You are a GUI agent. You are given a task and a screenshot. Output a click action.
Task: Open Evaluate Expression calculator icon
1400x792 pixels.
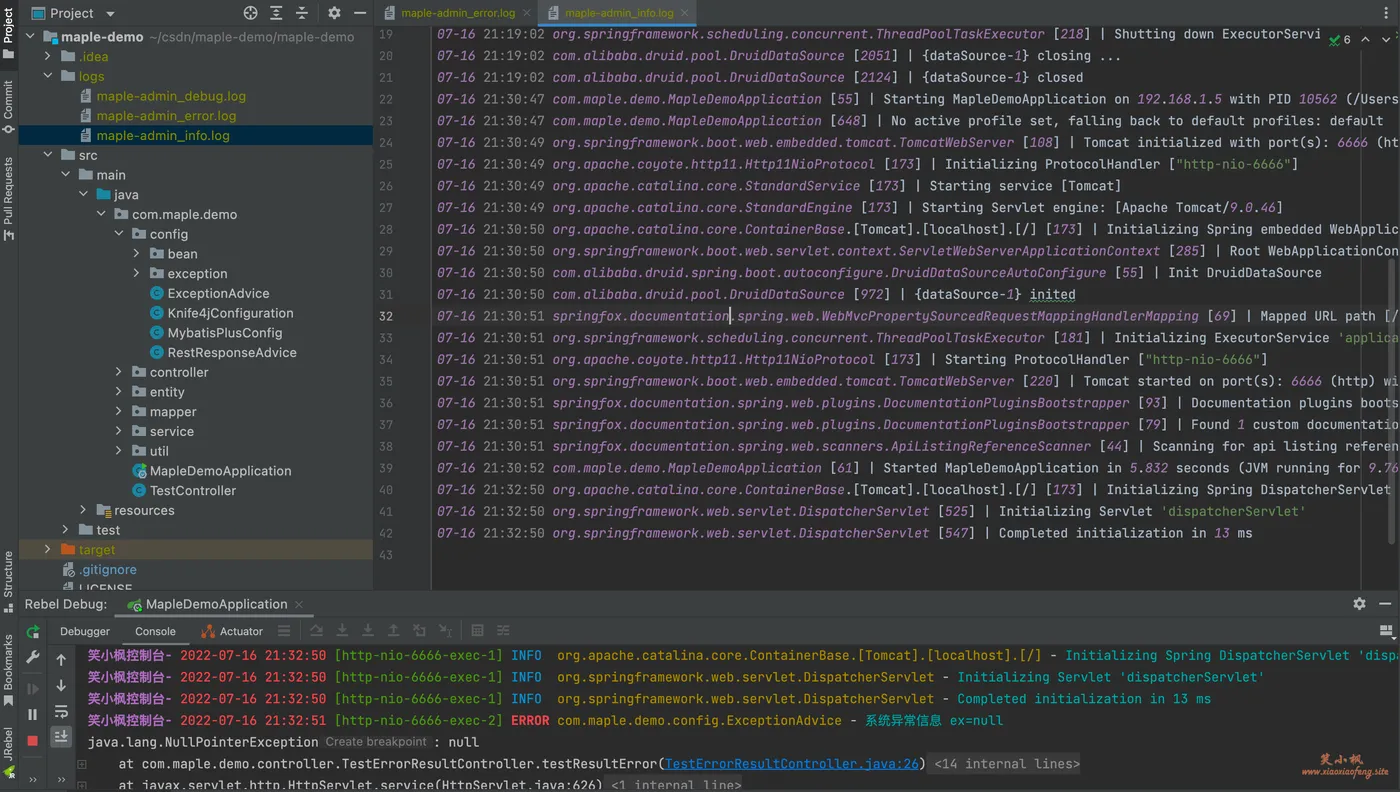click(x=478, y=631)
